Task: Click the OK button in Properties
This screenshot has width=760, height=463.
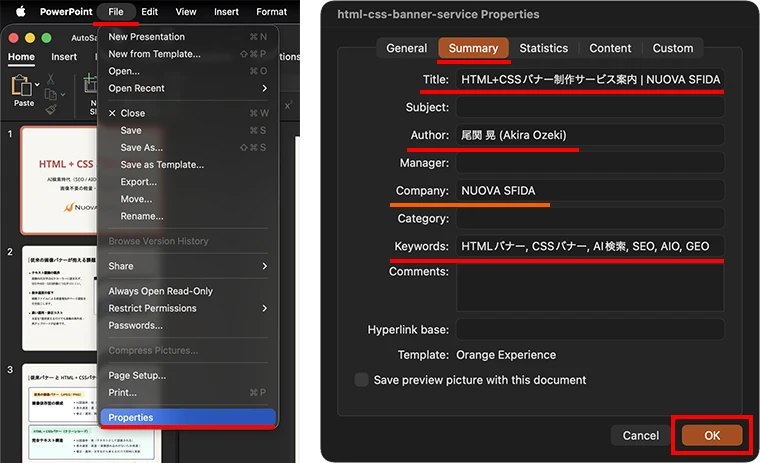Action: click(x=712, y=435)
